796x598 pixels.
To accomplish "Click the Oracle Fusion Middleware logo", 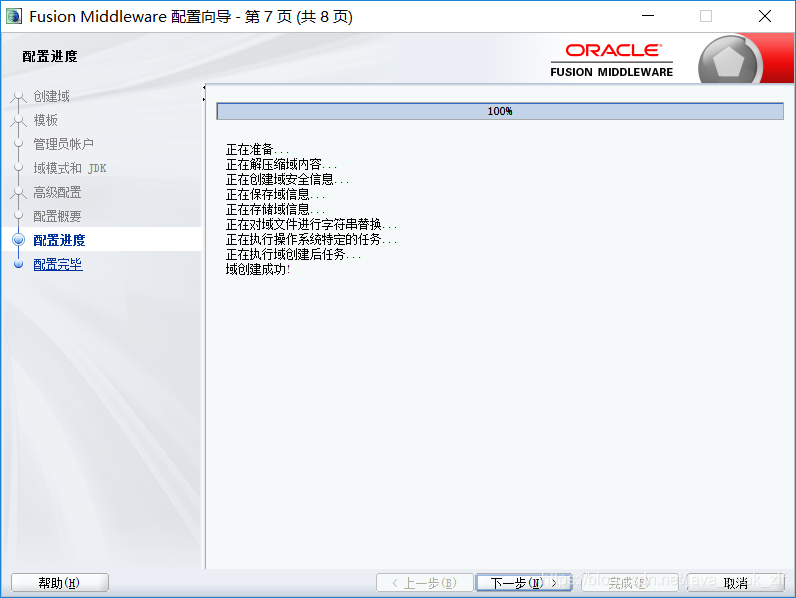I will [x=612, y=60].
